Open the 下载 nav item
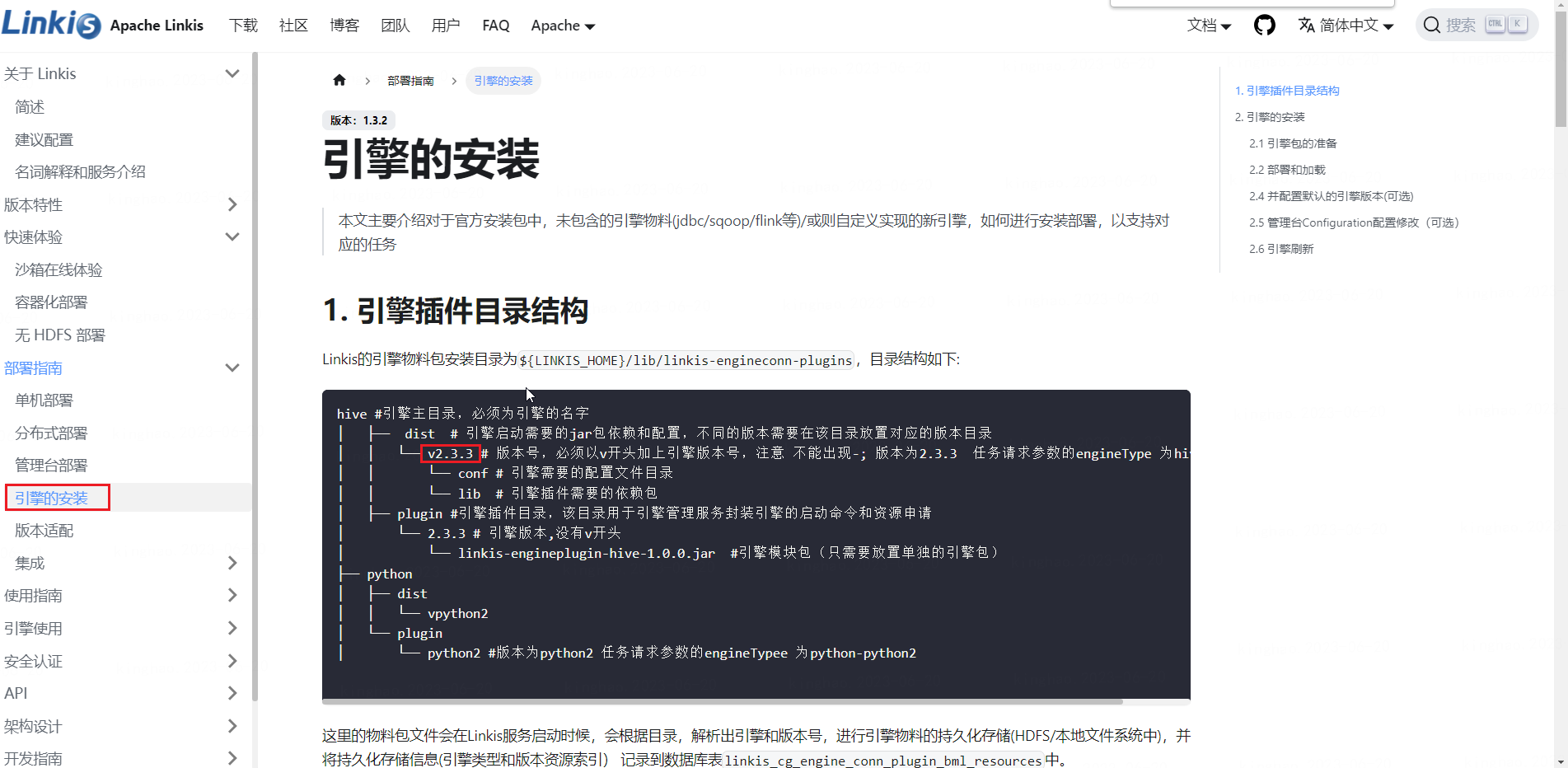 coord(243,26)
